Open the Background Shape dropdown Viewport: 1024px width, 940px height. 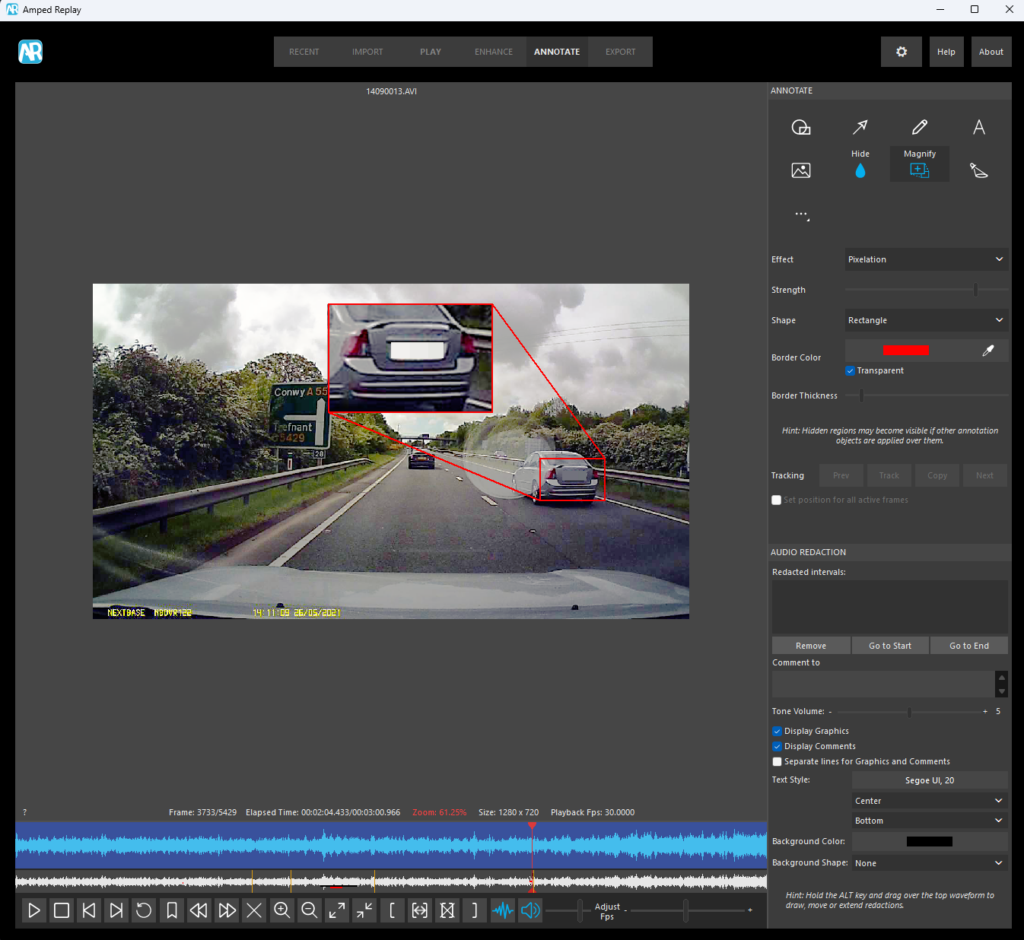[x=929, y=863]
